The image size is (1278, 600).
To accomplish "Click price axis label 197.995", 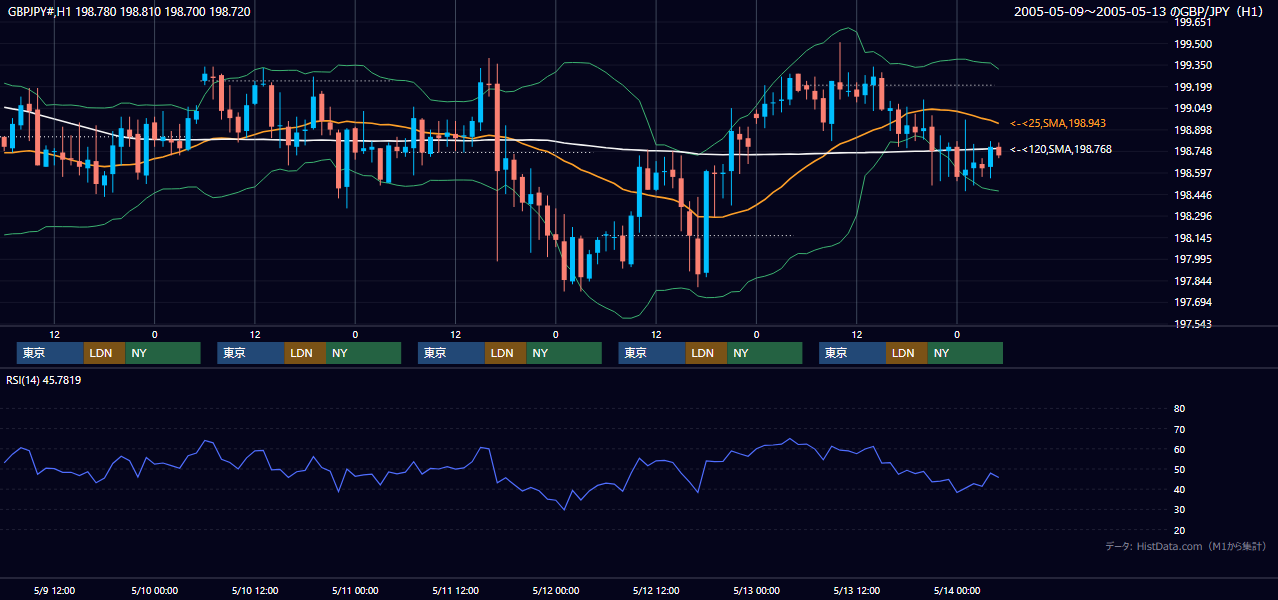I will tap(1192, 259).
